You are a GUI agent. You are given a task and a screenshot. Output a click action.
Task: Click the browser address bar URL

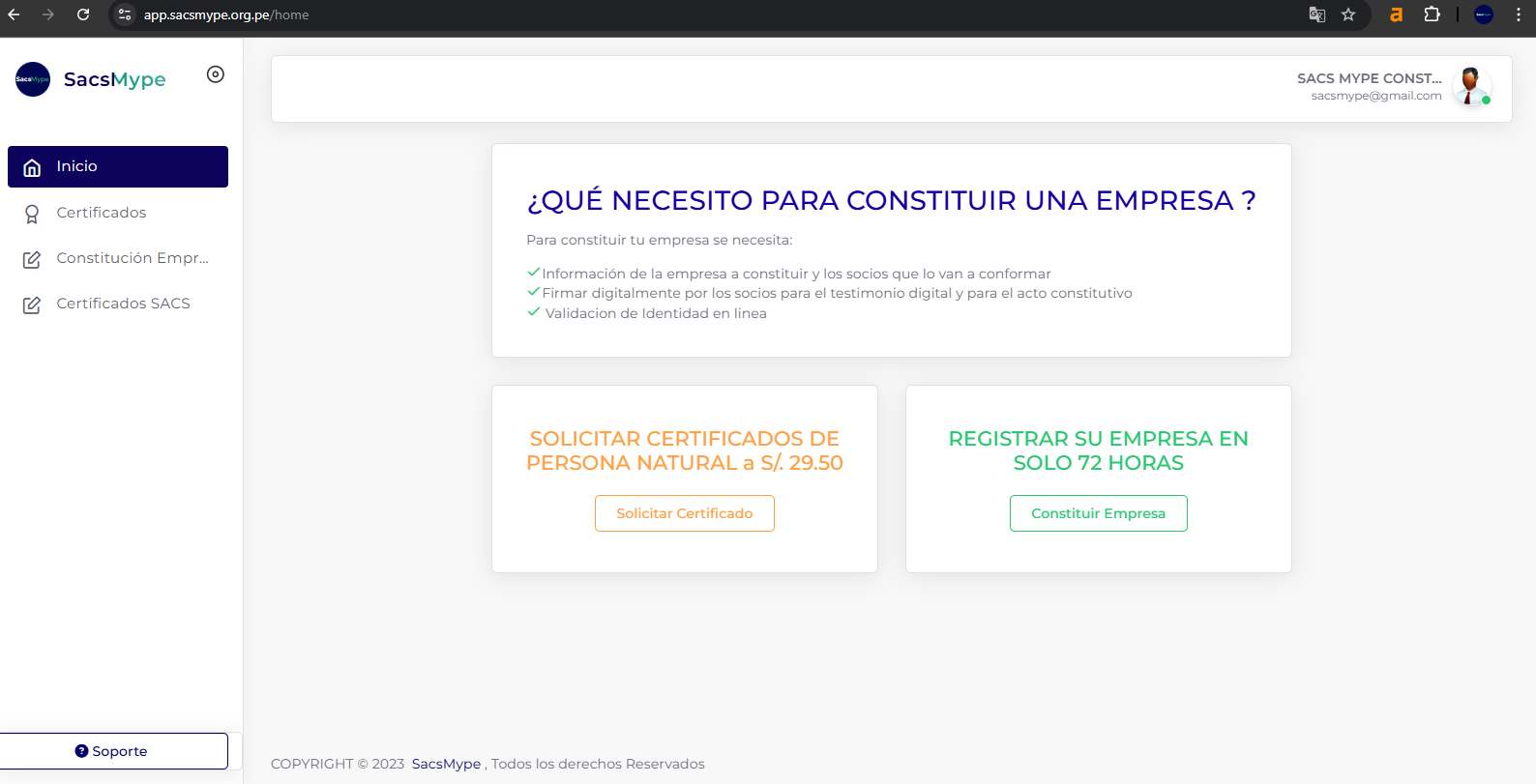(226, 15)
